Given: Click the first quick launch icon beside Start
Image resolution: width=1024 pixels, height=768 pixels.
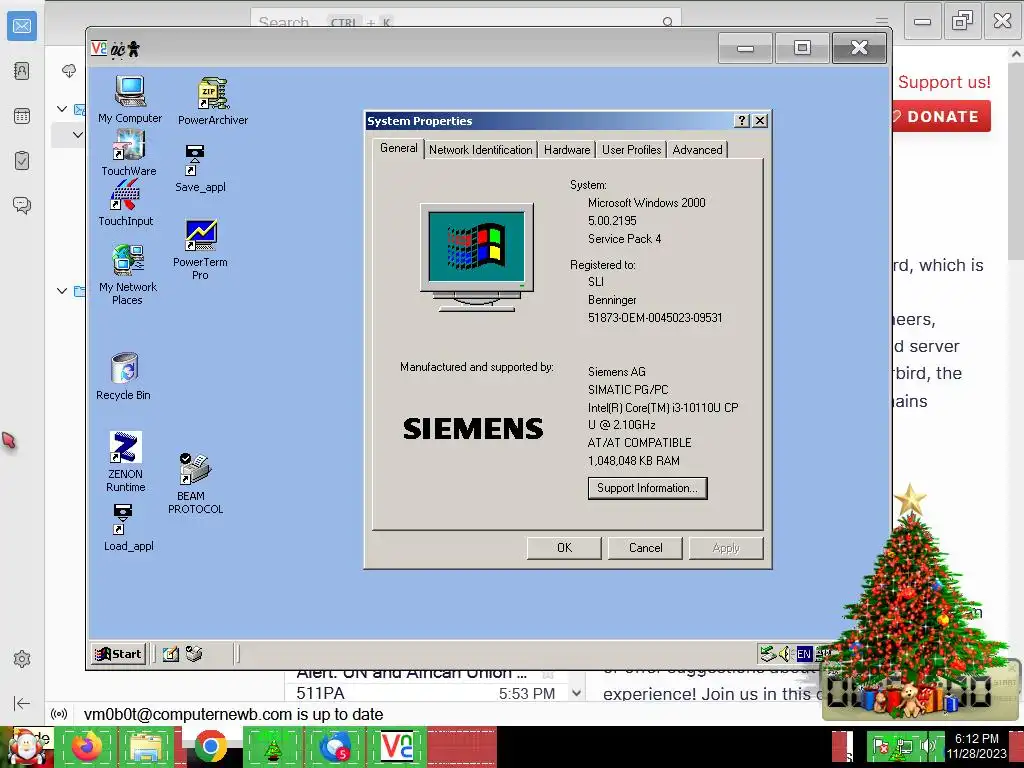Looking at the screenshot, I should pyautogui.click(x=171, y=654).
